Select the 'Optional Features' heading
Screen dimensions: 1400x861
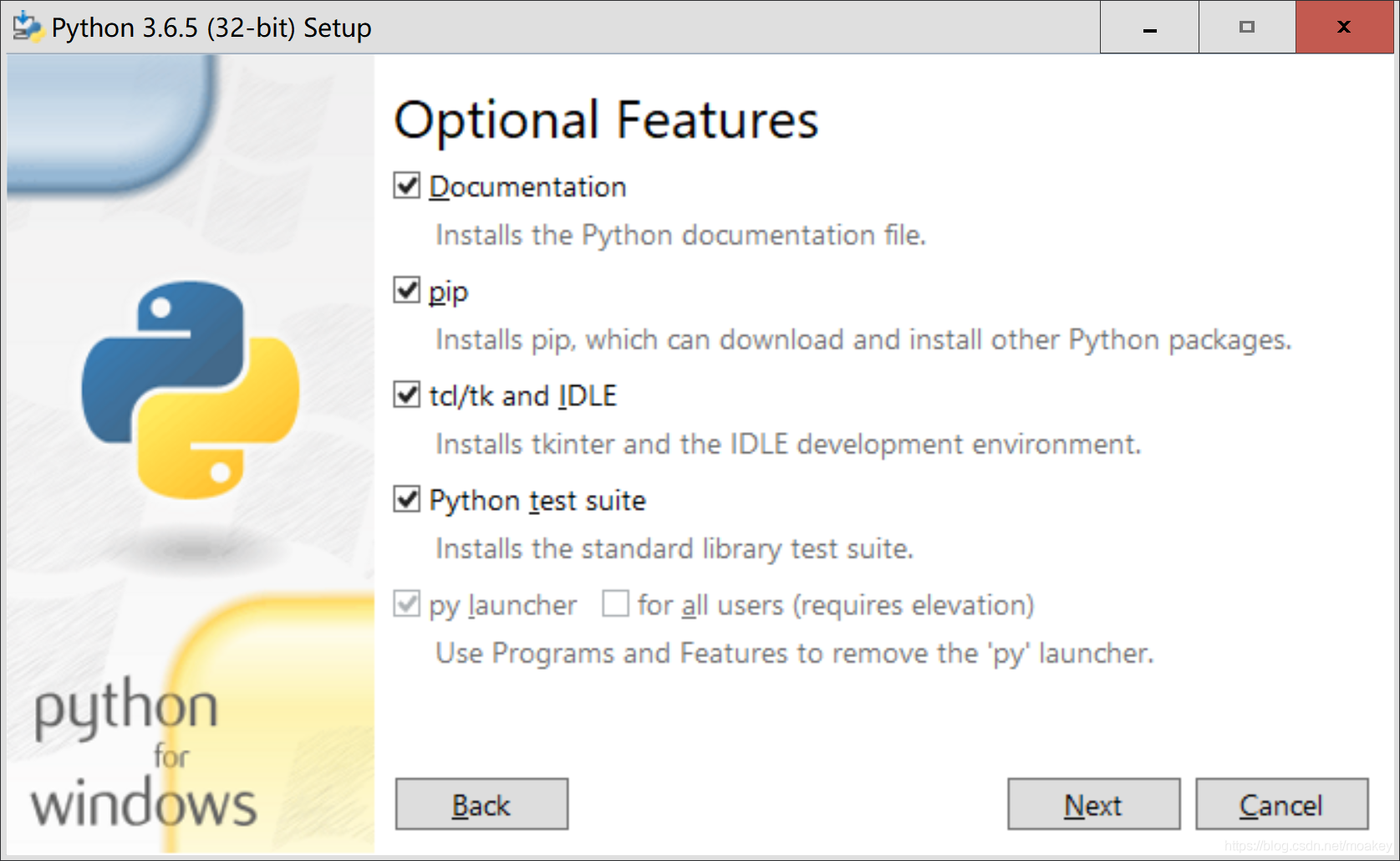tap(606, 120)
